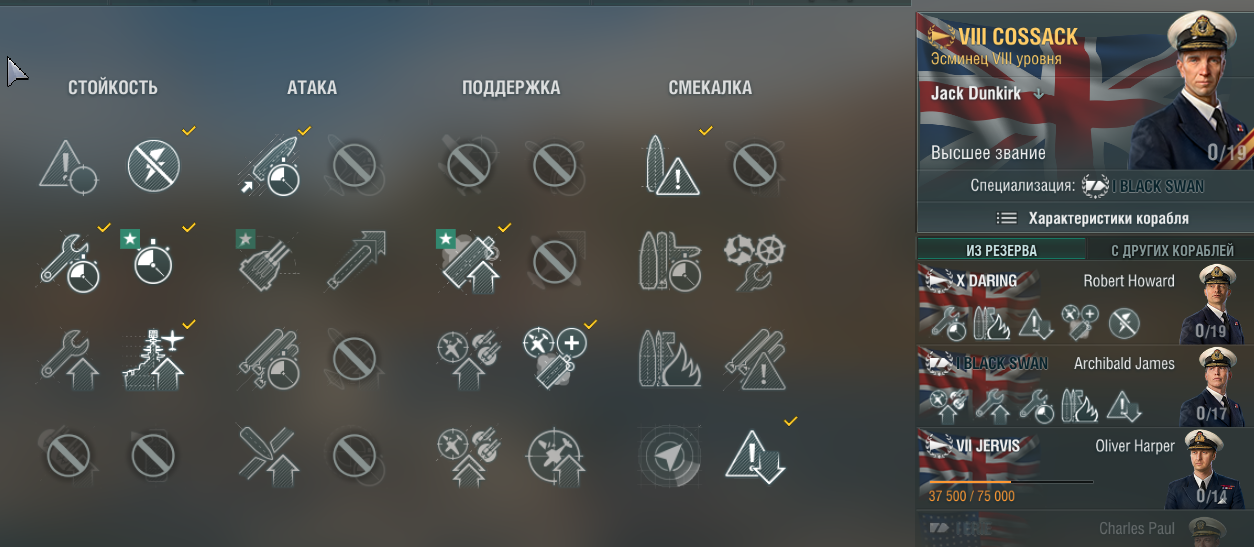
Task: Select commander Archibald James of Black Swan
Action: [x=1085, y=387]
